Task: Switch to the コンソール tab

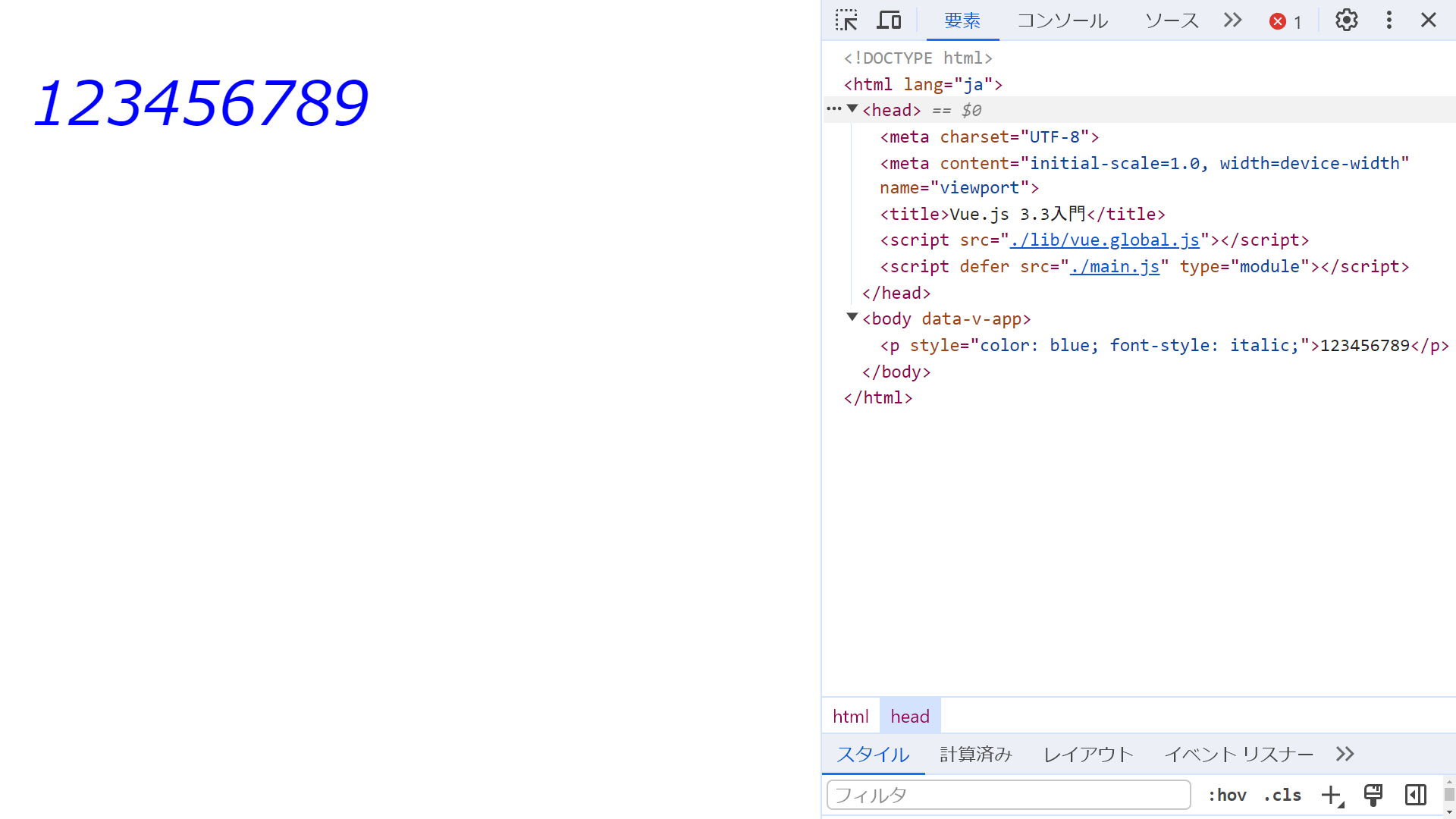Action: pos(1062,20)
